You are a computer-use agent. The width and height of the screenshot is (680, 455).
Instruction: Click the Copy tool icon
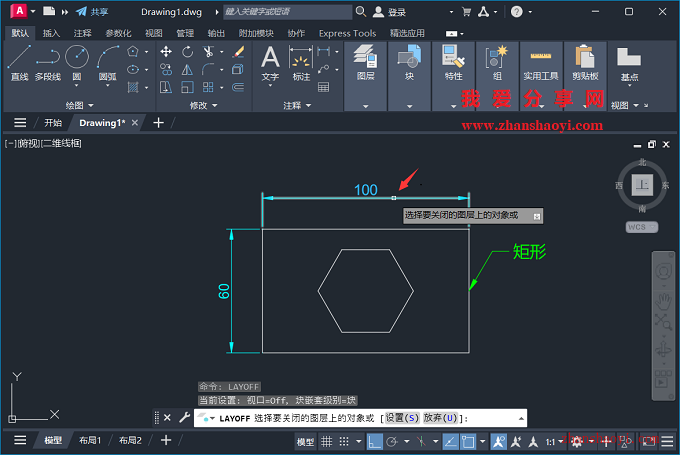click(x=166, y=69)
